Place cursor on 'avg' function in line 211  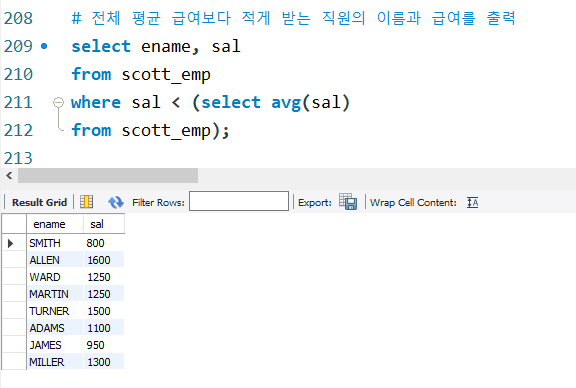click(x=286, y=103)
